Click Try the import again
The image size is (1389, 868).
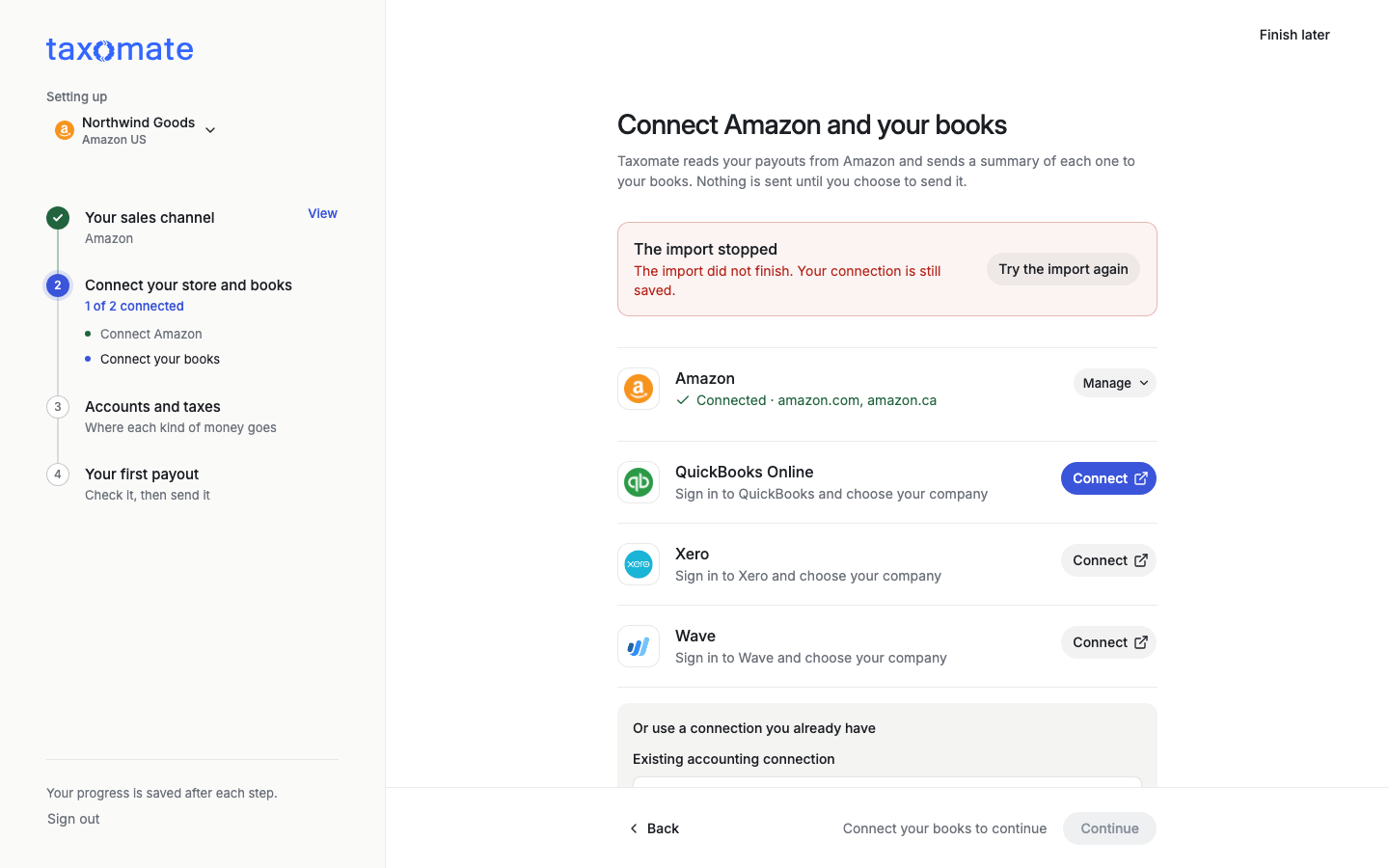pyautogui.click(x=1063, y=269)
